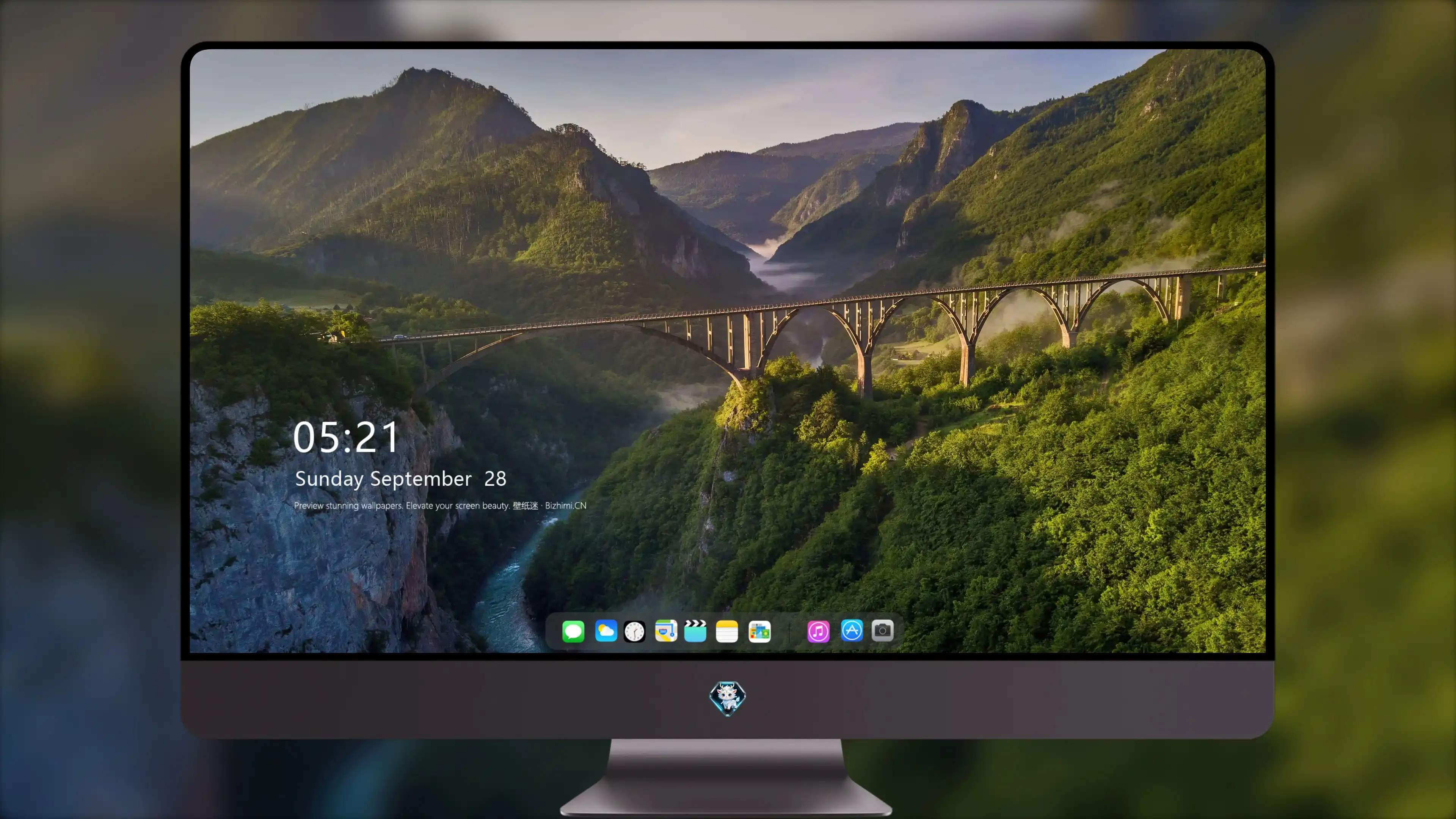Click the Bizhimi.CN caption text

click(x=566, y=506)
